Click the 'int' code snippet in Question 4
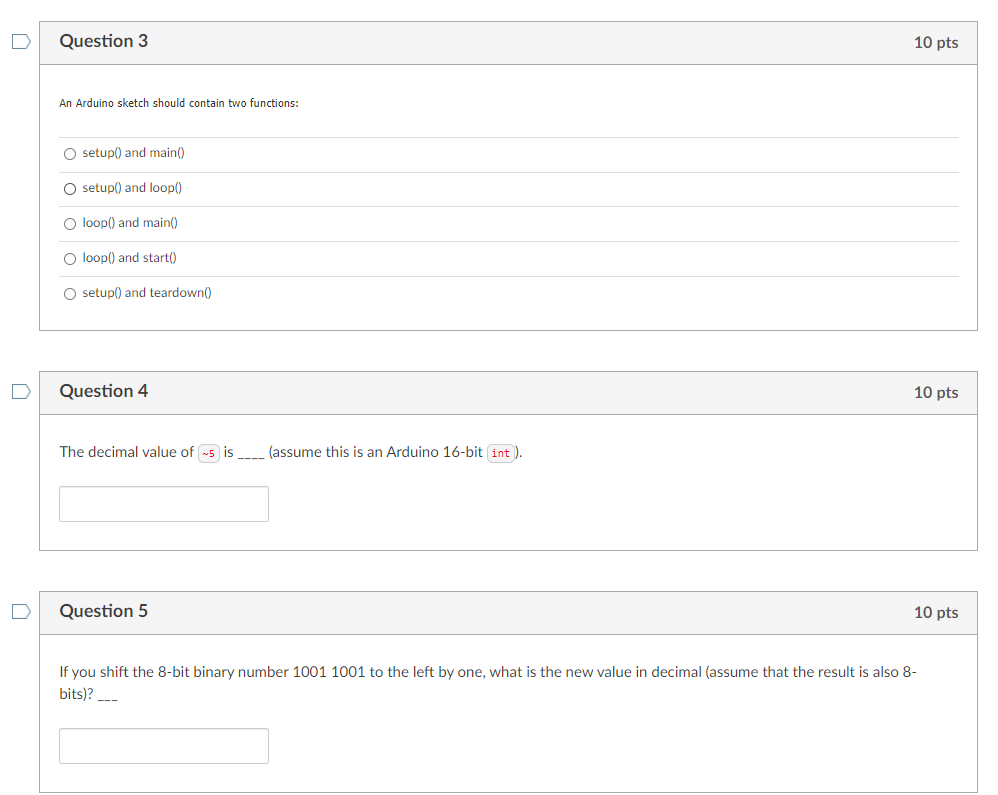The height and width of the screenshot is (795, 998). coord(501,453)
